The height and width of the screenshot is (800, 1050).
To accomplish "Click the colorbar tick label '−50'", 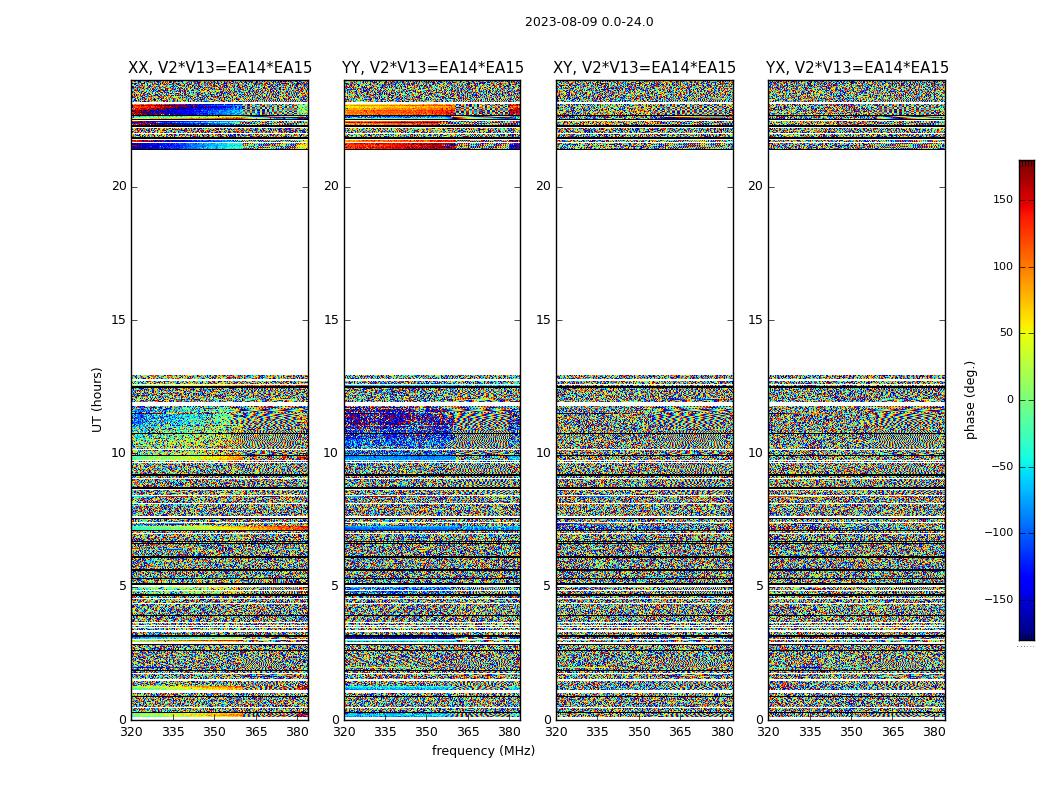I will 1002,467.
